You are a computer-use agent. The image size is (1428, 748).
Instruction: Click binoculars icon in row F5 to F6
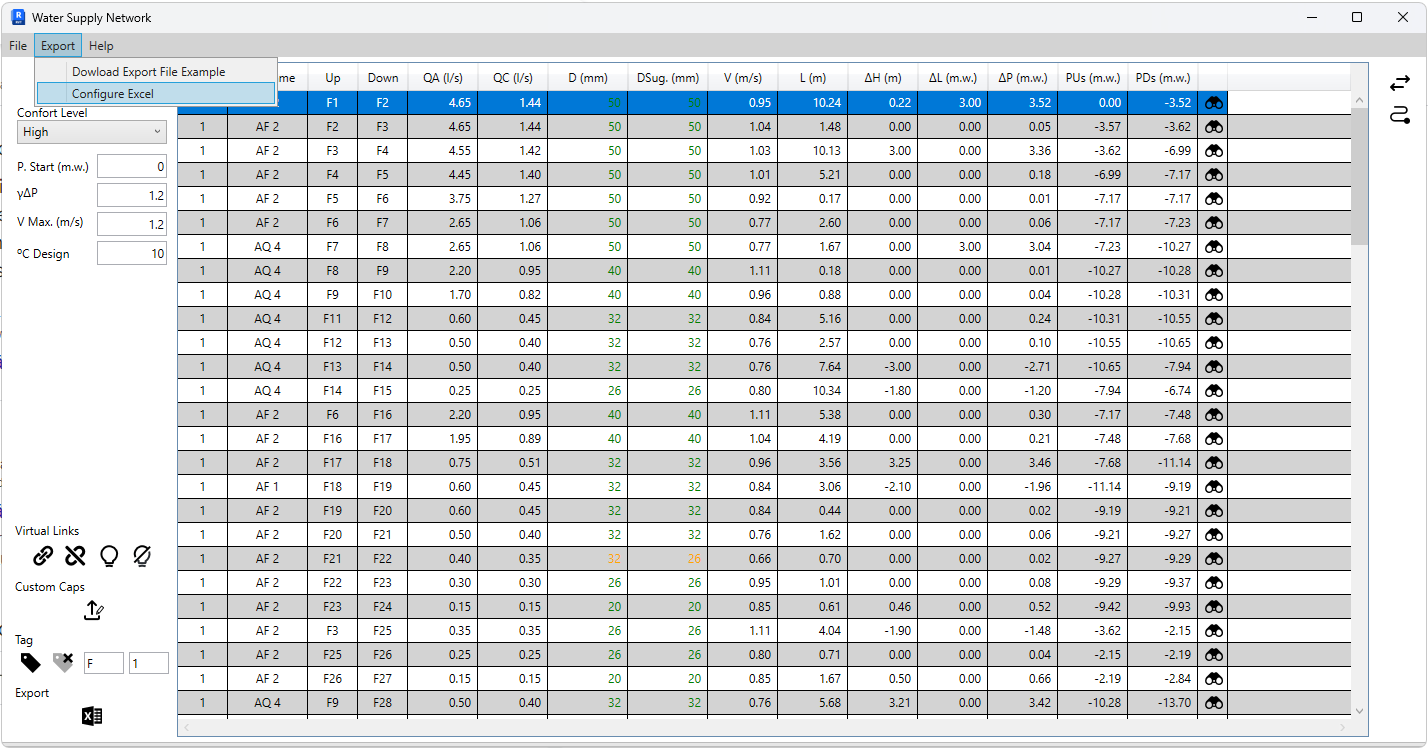1213,199
